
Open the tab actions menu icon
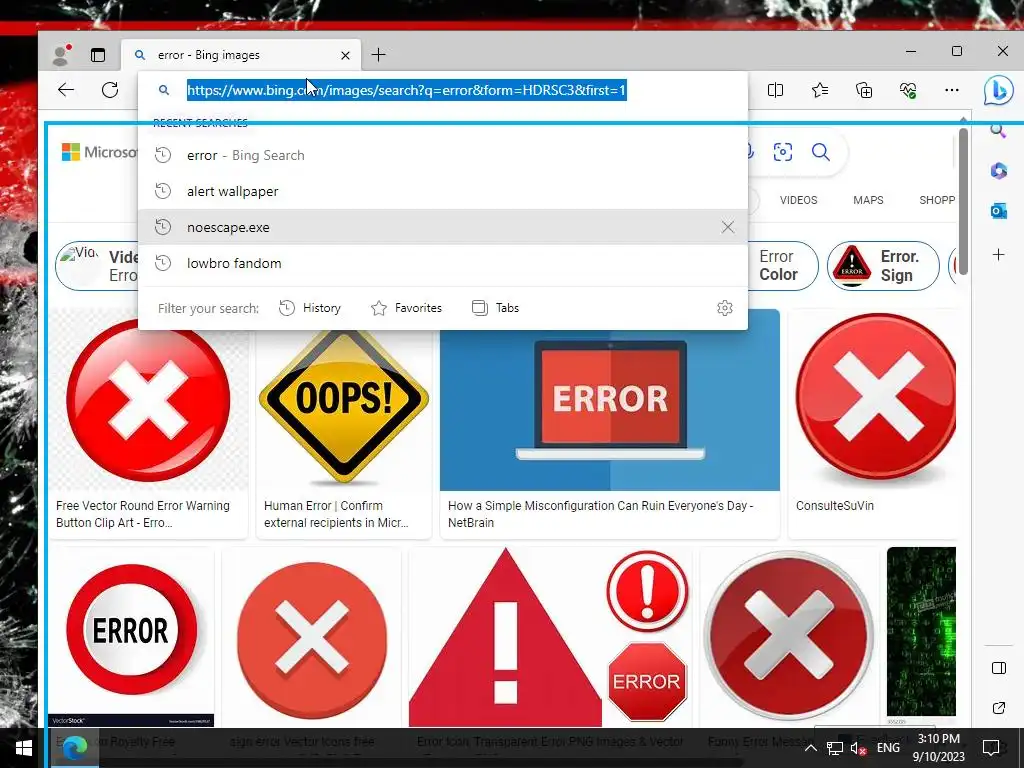tap(98, 55)
